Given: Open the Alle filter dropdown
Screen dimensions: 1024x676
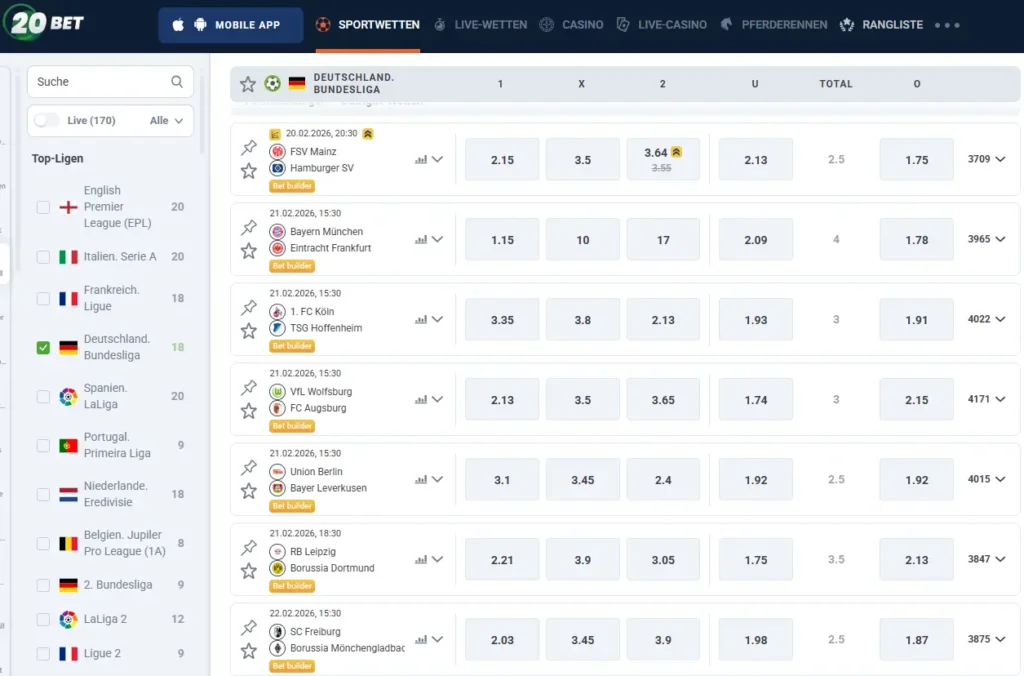Looking at the screenshot, I should click(x=167, y=120).
